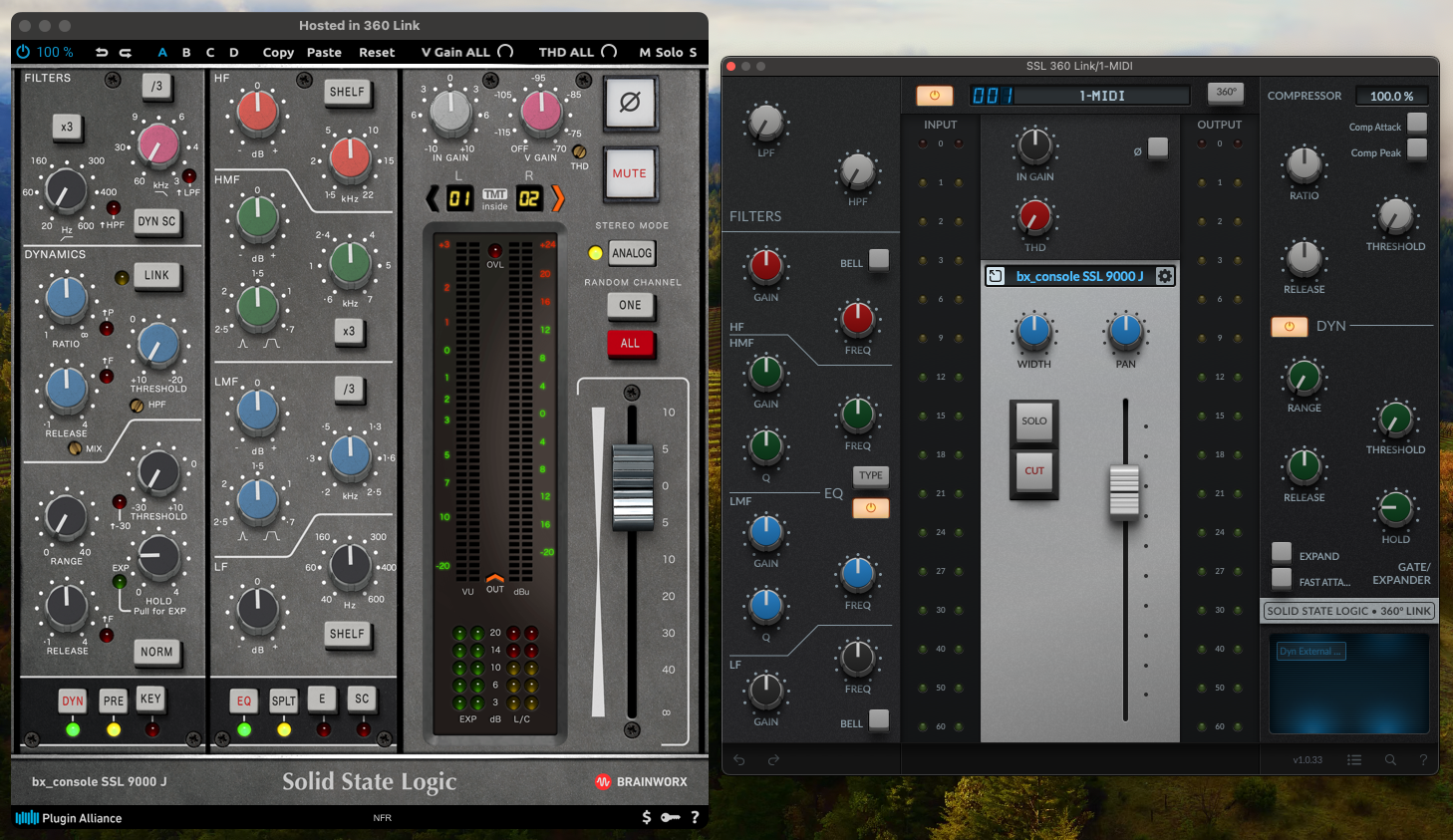Viewport: 1453px width, 840px height.
Task: Toggle the DYN section power switch
Action: 1289,326
